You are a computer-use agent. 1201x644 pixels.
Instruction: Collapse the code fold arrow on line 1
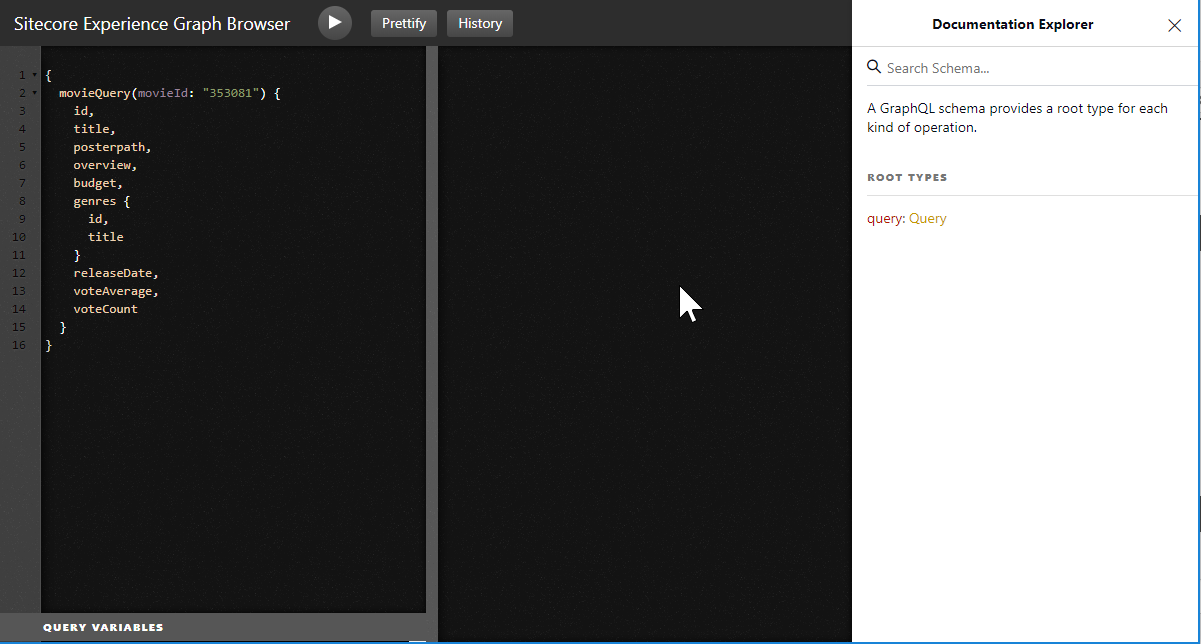pos(35,75)
